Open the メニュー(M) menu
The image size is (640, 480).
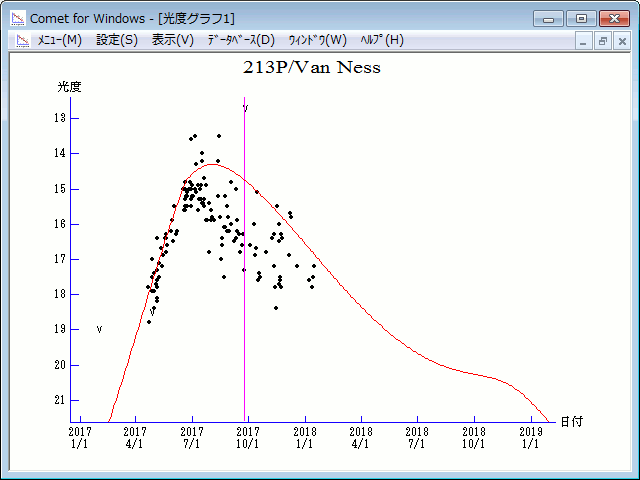(59, 40)
